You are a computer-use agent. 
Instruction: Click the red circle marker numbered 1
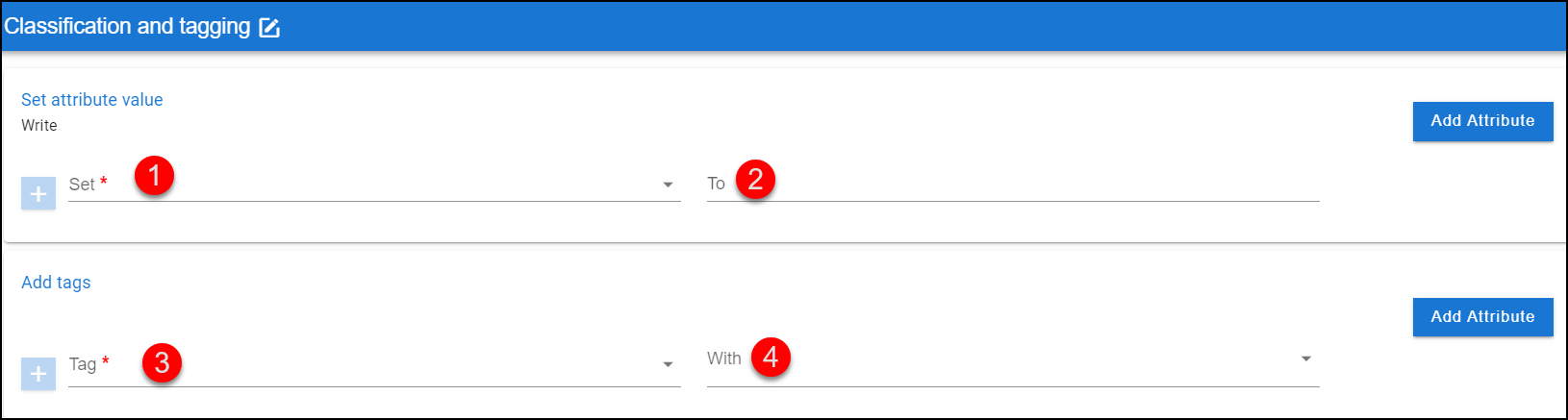[x=154, y=176]
